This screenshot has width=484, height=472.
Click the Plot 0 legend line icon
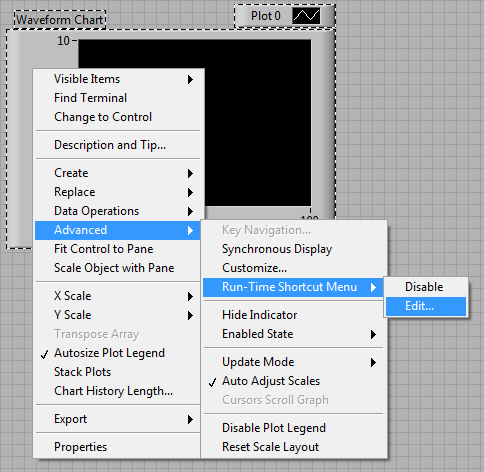[306, 16]
